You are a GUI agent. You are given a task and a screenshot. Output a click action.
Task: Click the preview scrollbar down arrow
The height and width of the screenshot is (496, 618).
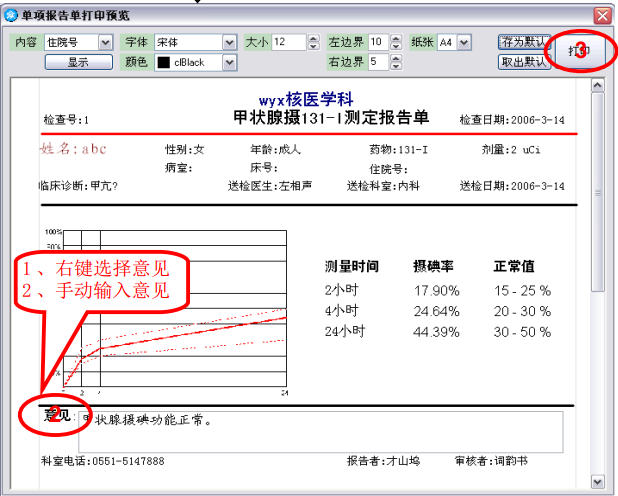[x=598, y=483]
